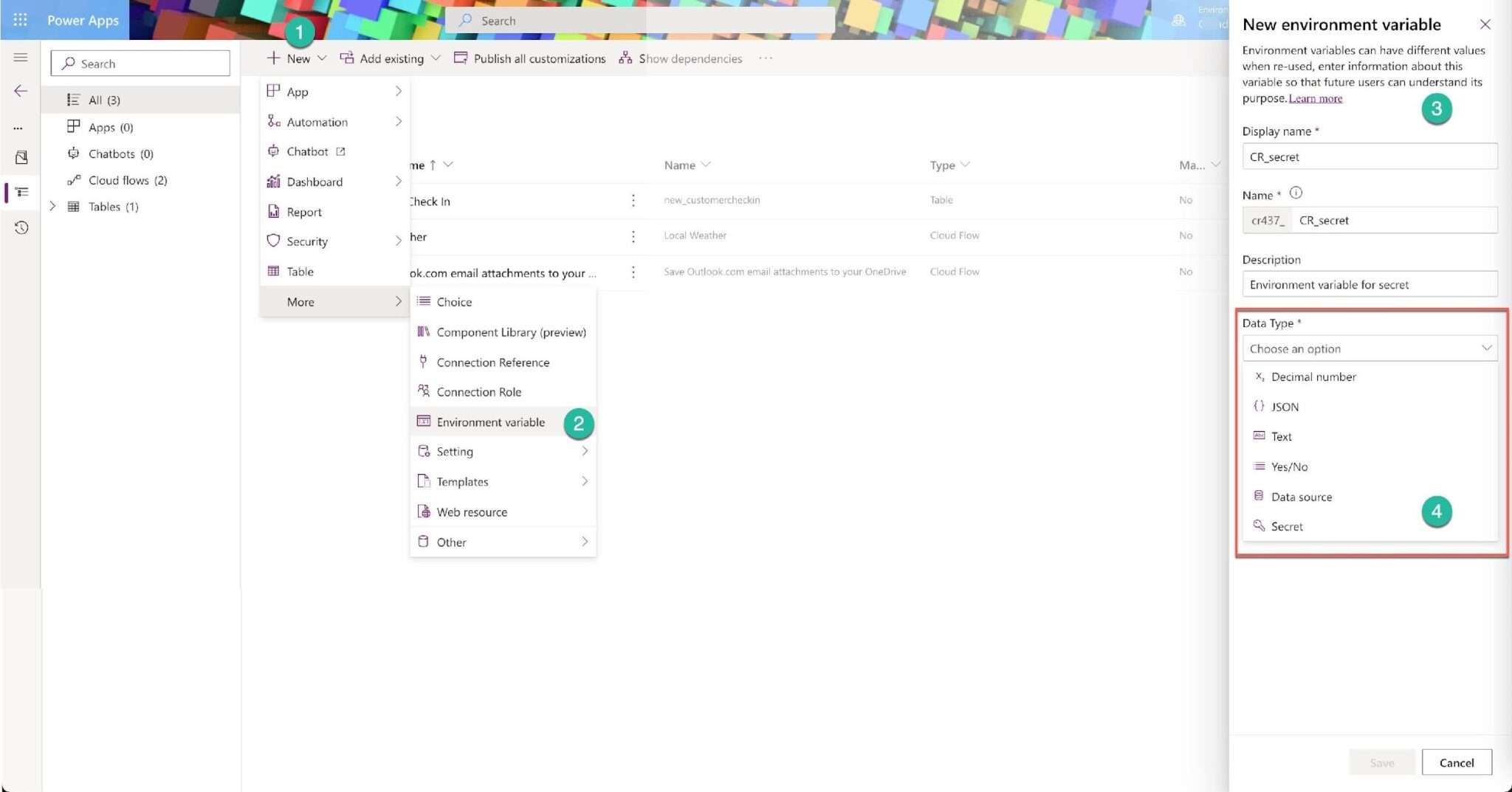
Task: Choose Data source data type
Action: (x=1370, y=497)
